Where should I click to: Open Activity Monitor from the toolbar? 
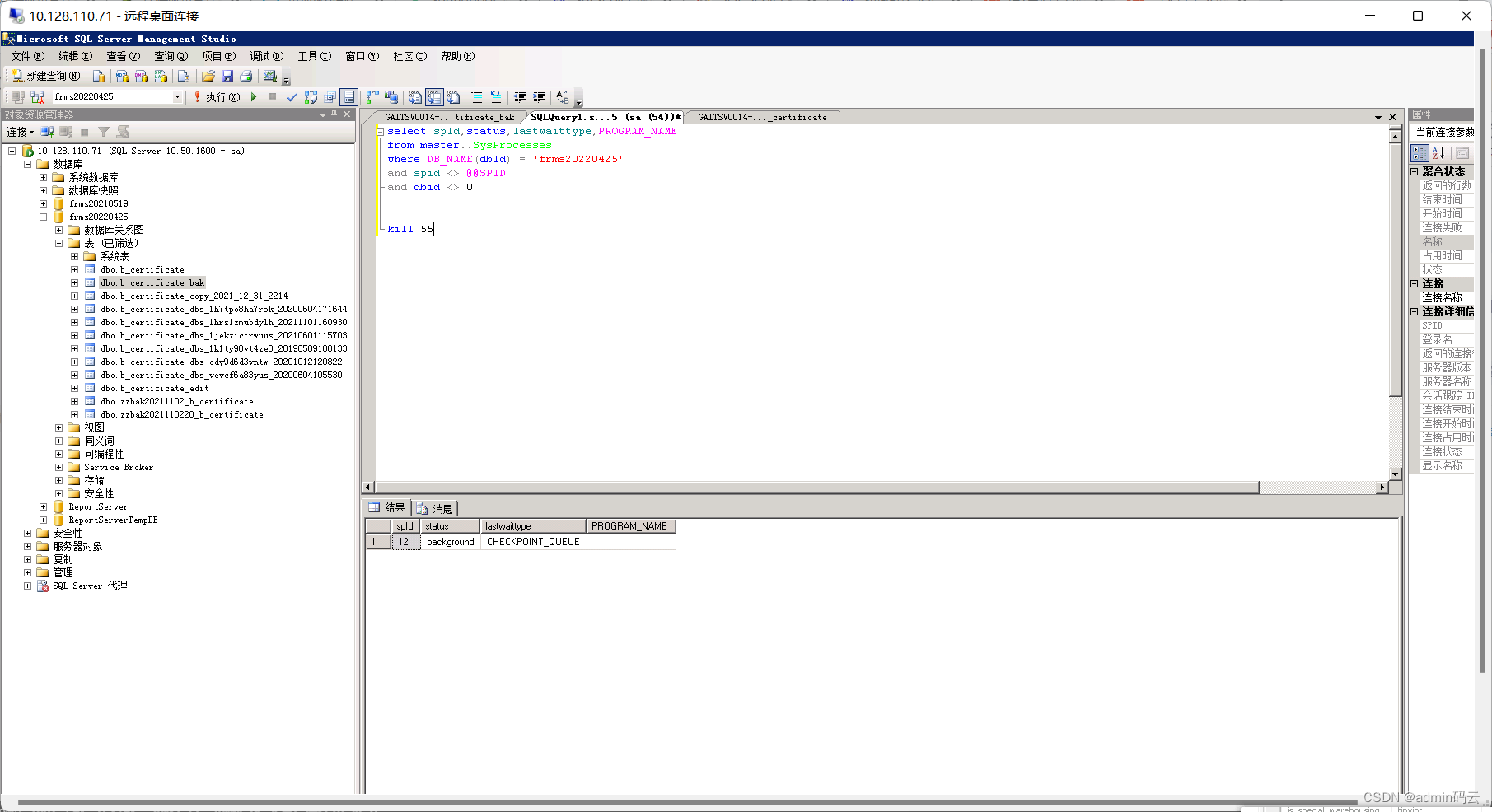[269, 76]
